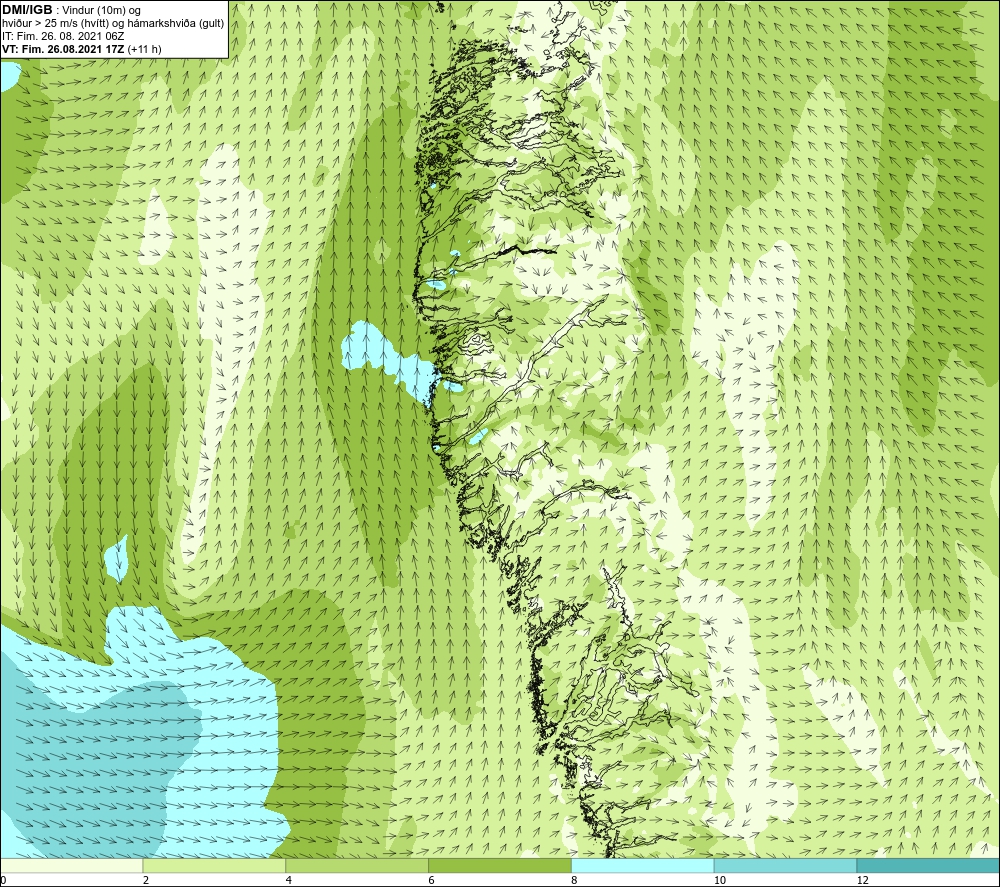Click the 'hviður > 25 m/s (hvítt)' line
This screenshot has height=887, width=1000.
57,24
